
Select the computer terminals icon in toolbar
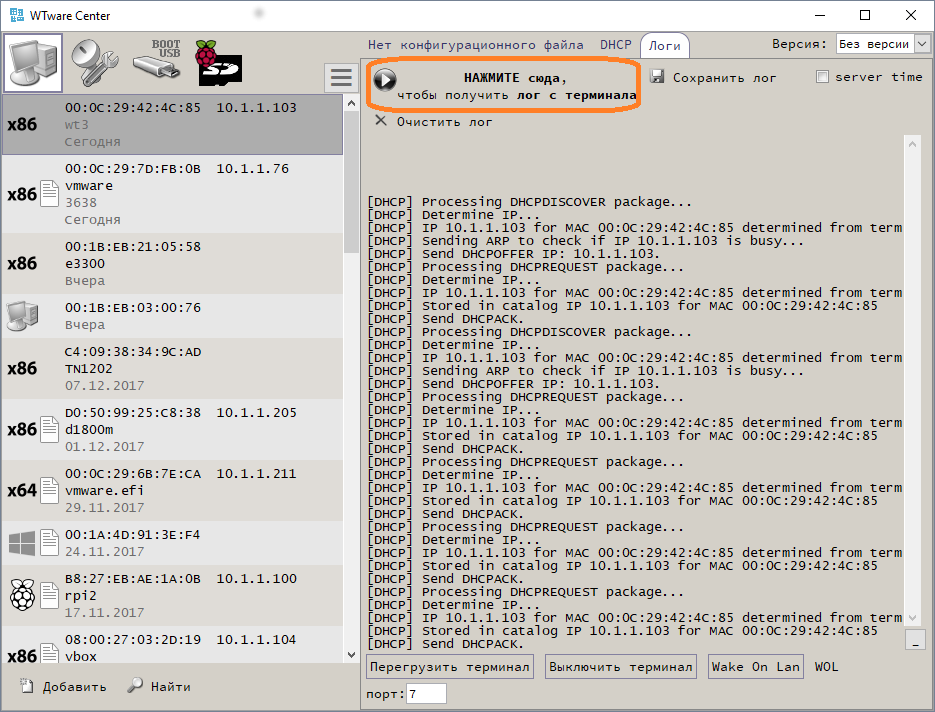tap(34, 63)
